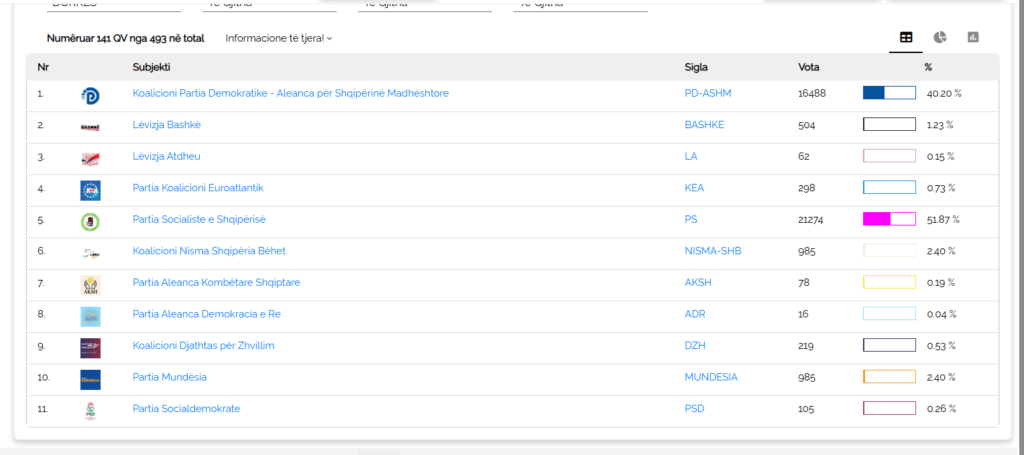Click the Koalicioni Djathtas për Zhvillim logo
Screen dimensions: 1024x455
click(x=90, y=347)
